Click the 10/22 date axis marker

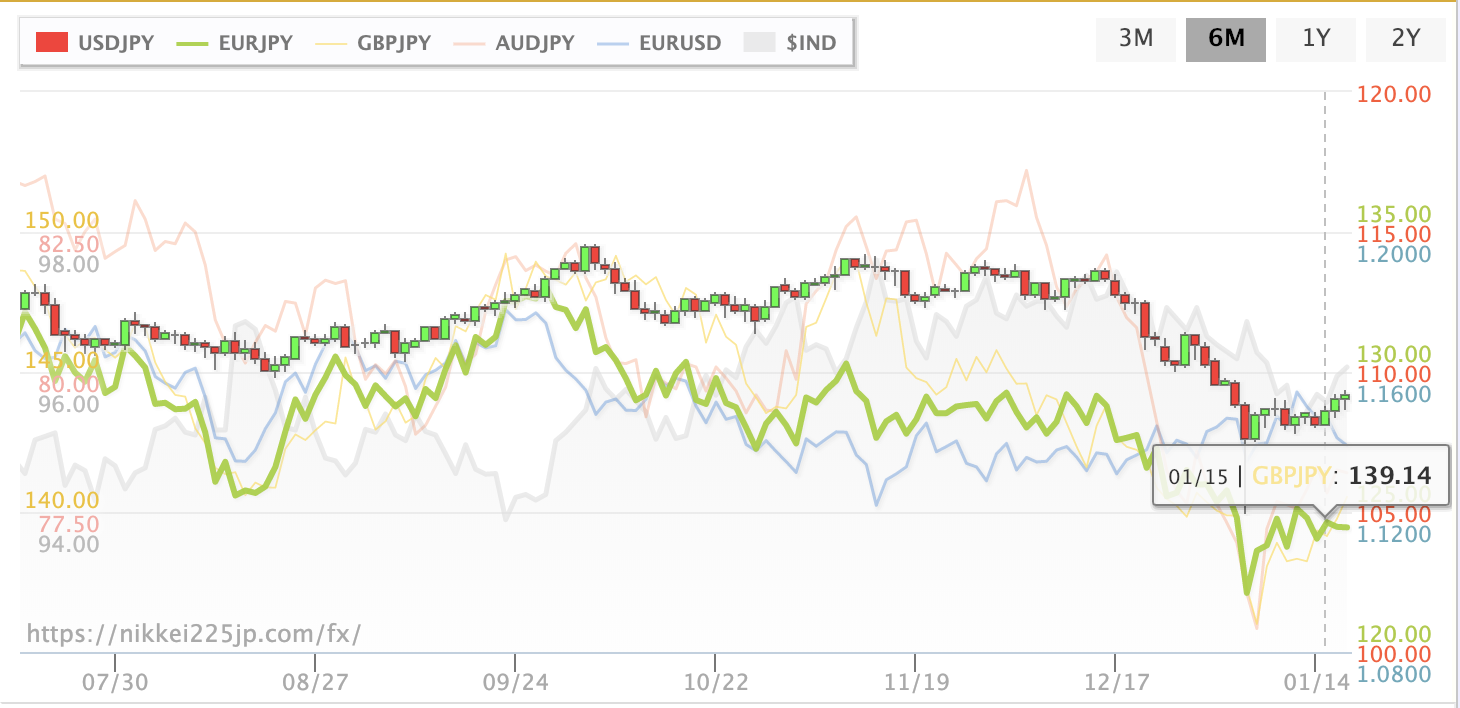pos(715,682)
